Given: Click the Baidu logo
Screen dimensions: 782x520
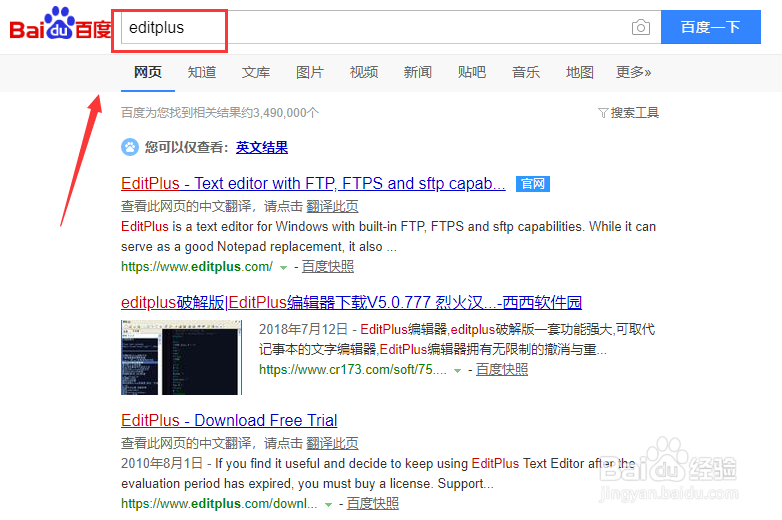Looking at the screenshot, I should 60,23.
